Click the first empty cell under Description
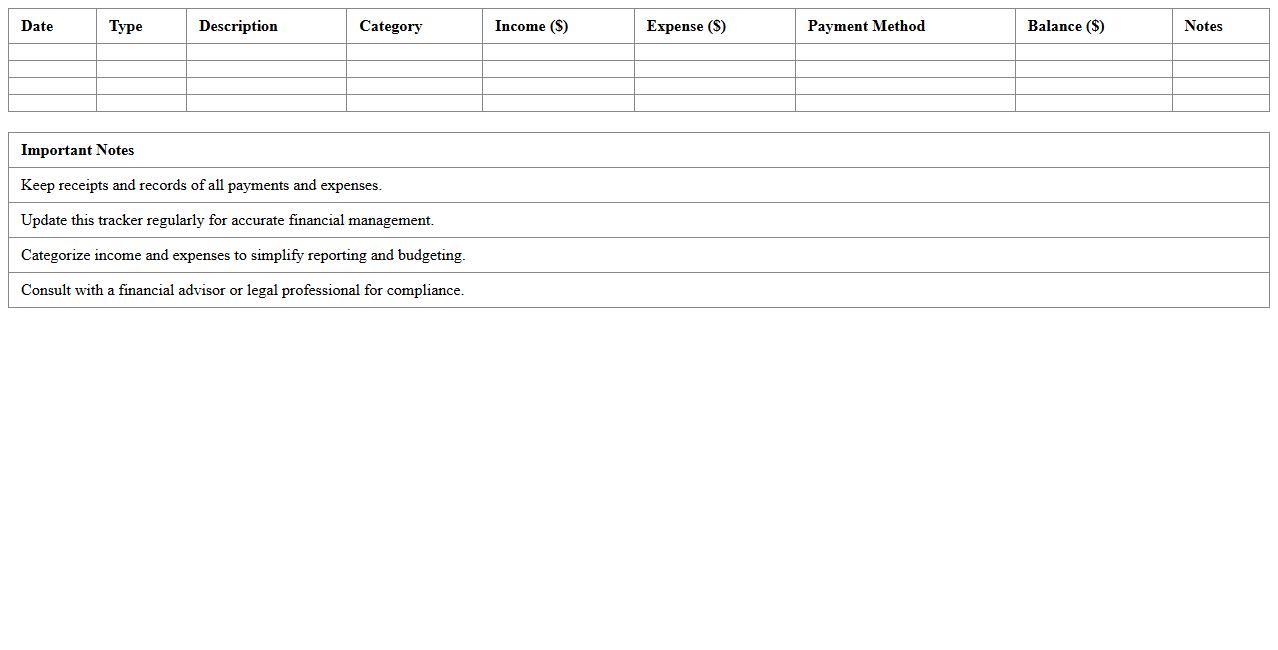 point(266,52)
